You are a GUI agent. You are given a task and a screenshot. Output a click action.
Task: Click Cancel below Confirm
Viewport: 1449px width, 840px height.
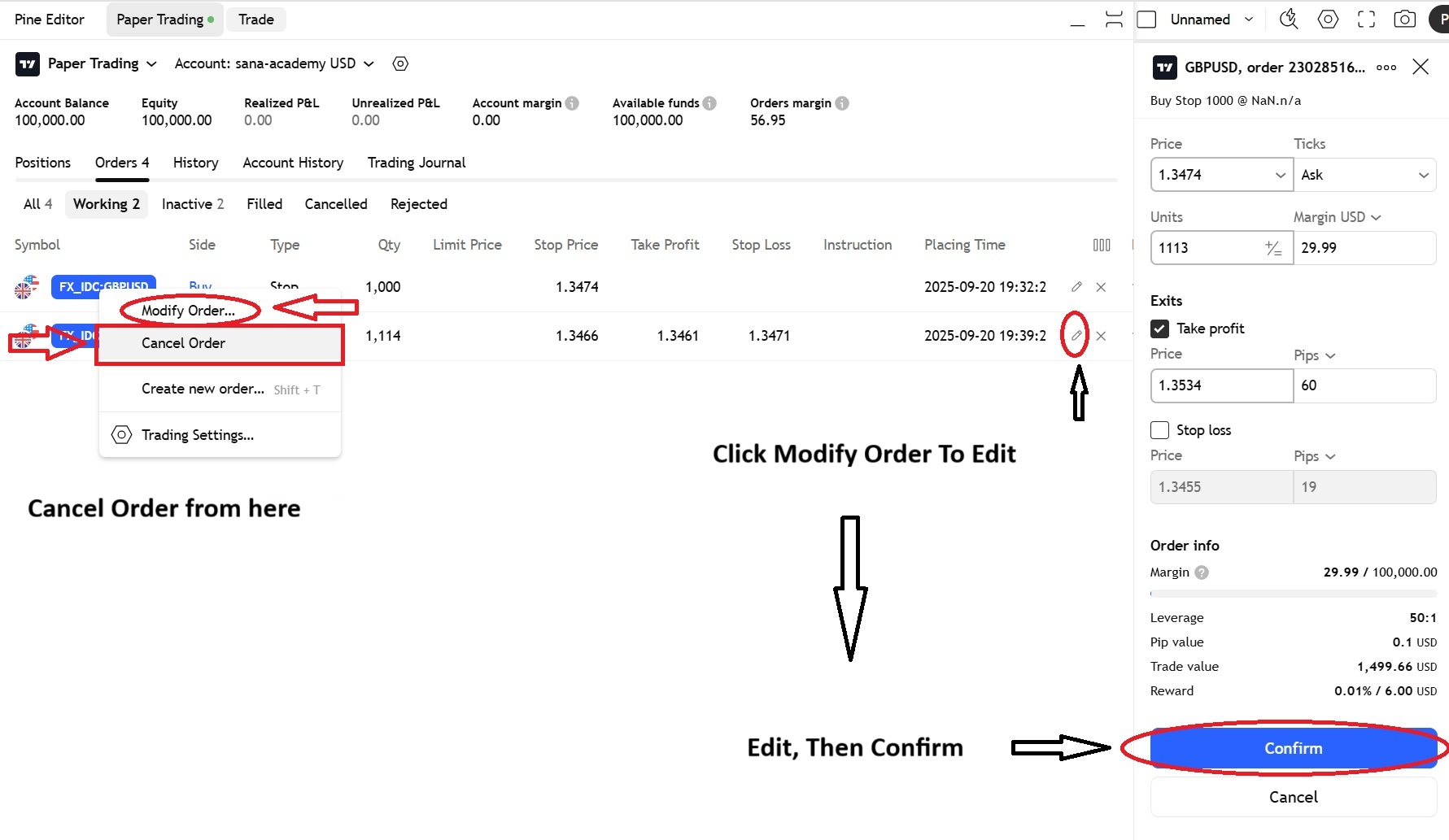(1293, 797)
